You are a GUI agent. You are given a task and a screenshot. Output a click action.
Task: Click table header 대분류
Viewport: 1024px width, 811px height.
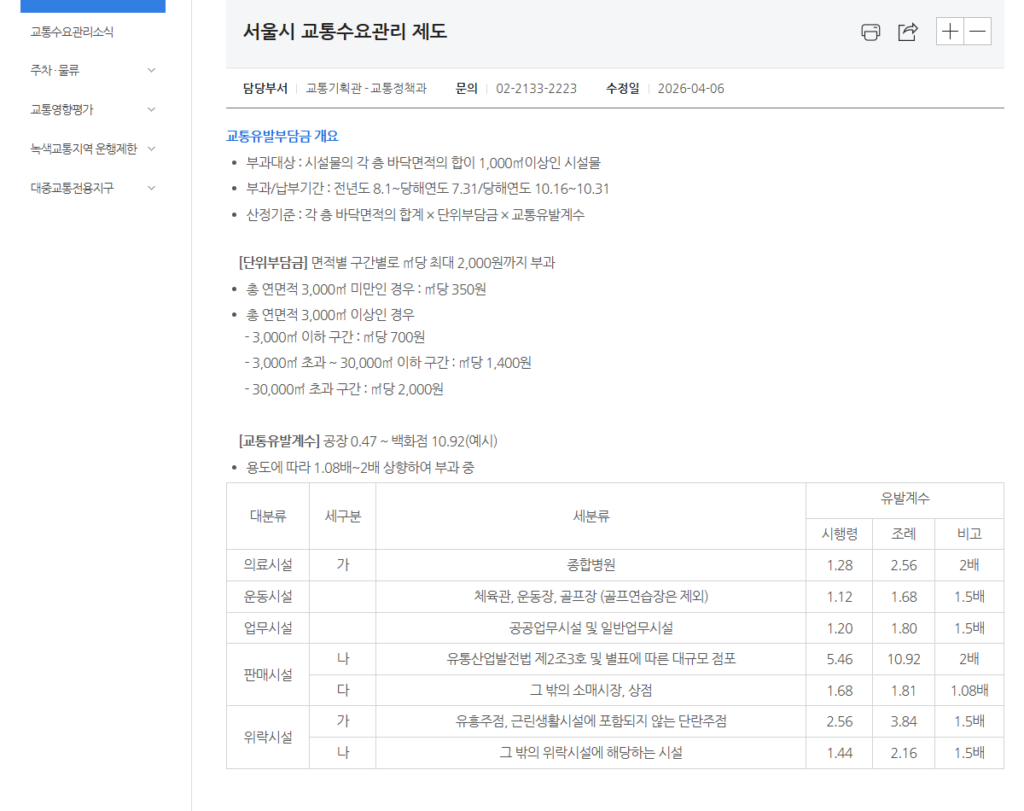268,516
